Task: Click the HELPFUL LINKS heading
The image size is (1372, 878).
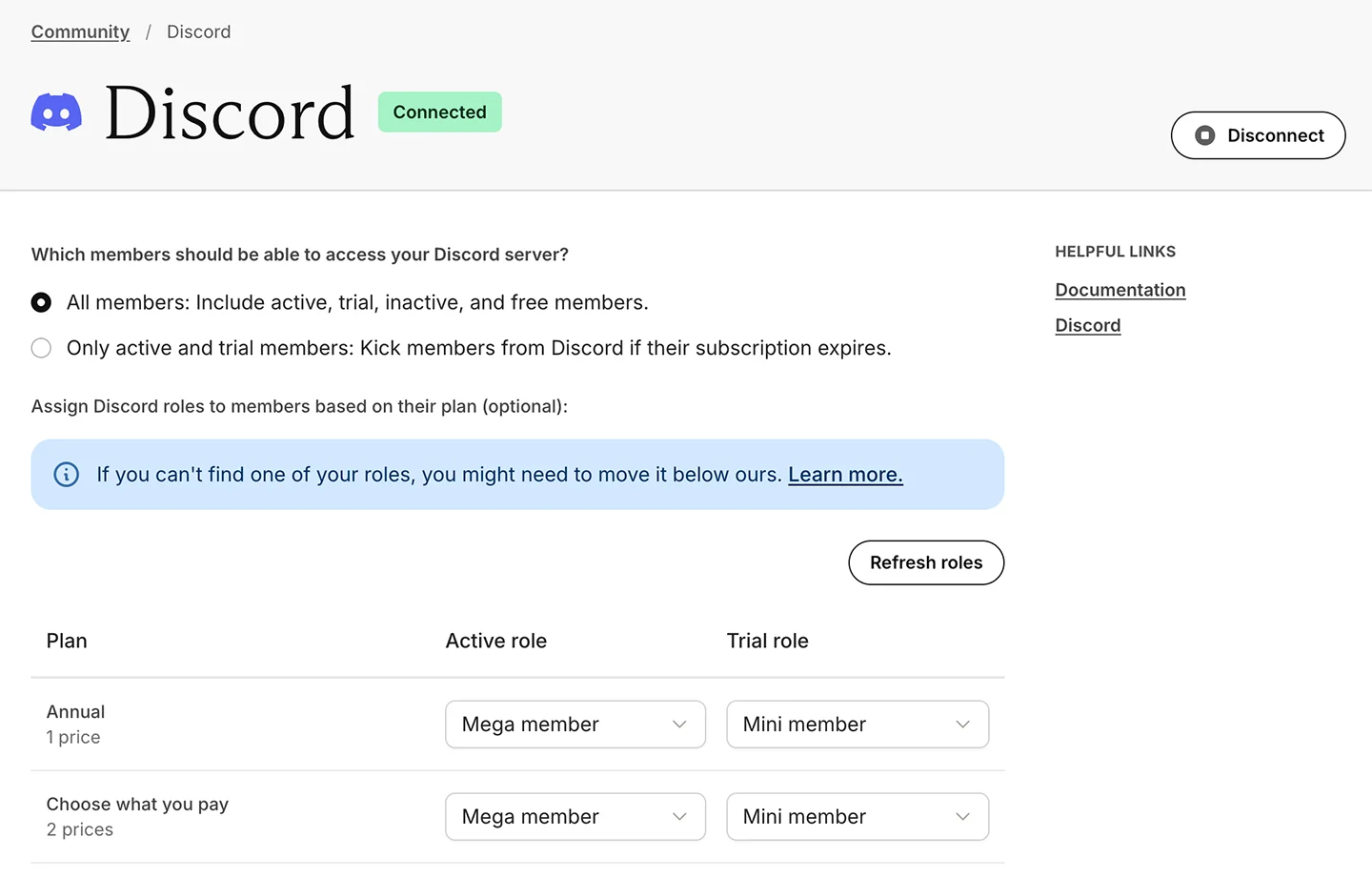Action: point(1116,252)
